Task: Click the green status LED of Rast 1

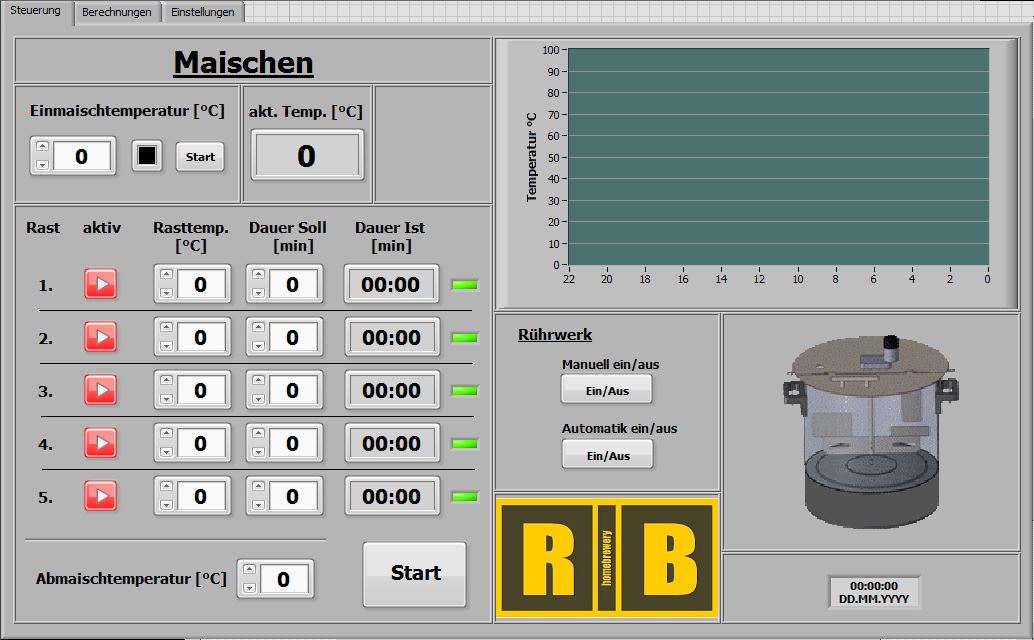Action: [x=464, y=285]
